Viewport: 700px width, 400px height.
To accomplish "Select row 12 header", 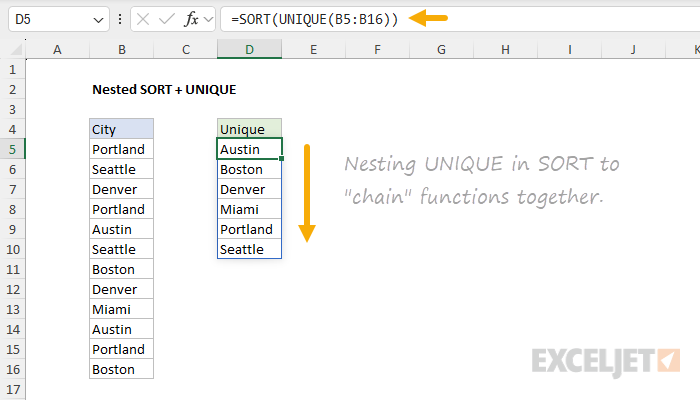I will (12, 290).
